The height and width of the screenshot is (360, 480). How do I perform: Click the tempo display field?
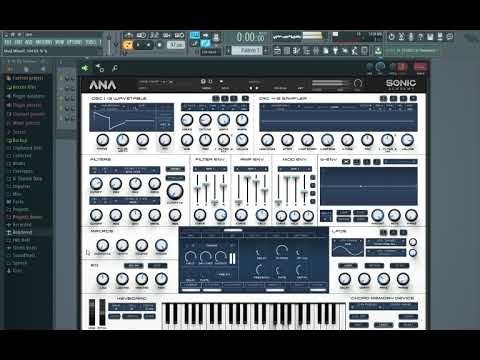pos(176,45)
